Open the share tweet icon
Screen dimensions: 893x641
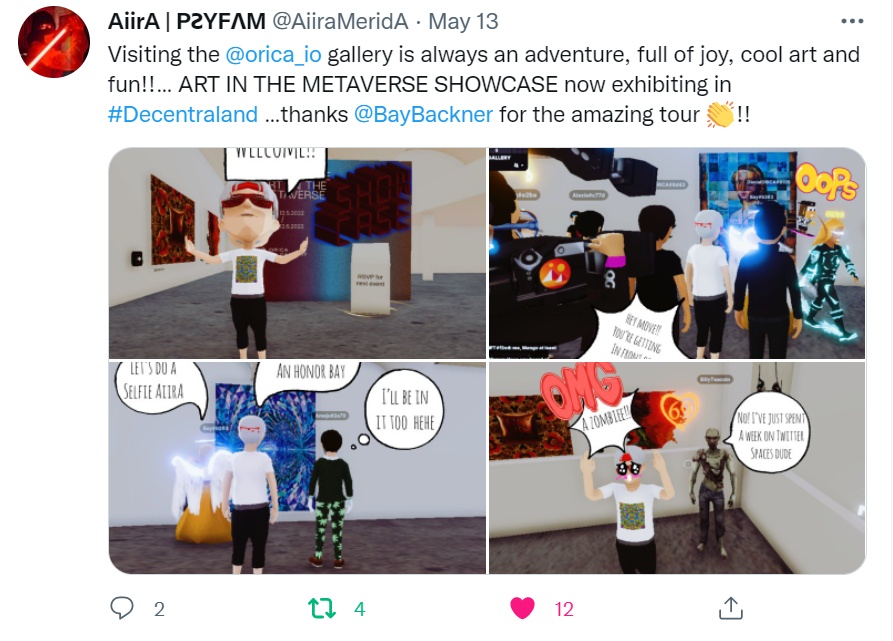(731, 608)
